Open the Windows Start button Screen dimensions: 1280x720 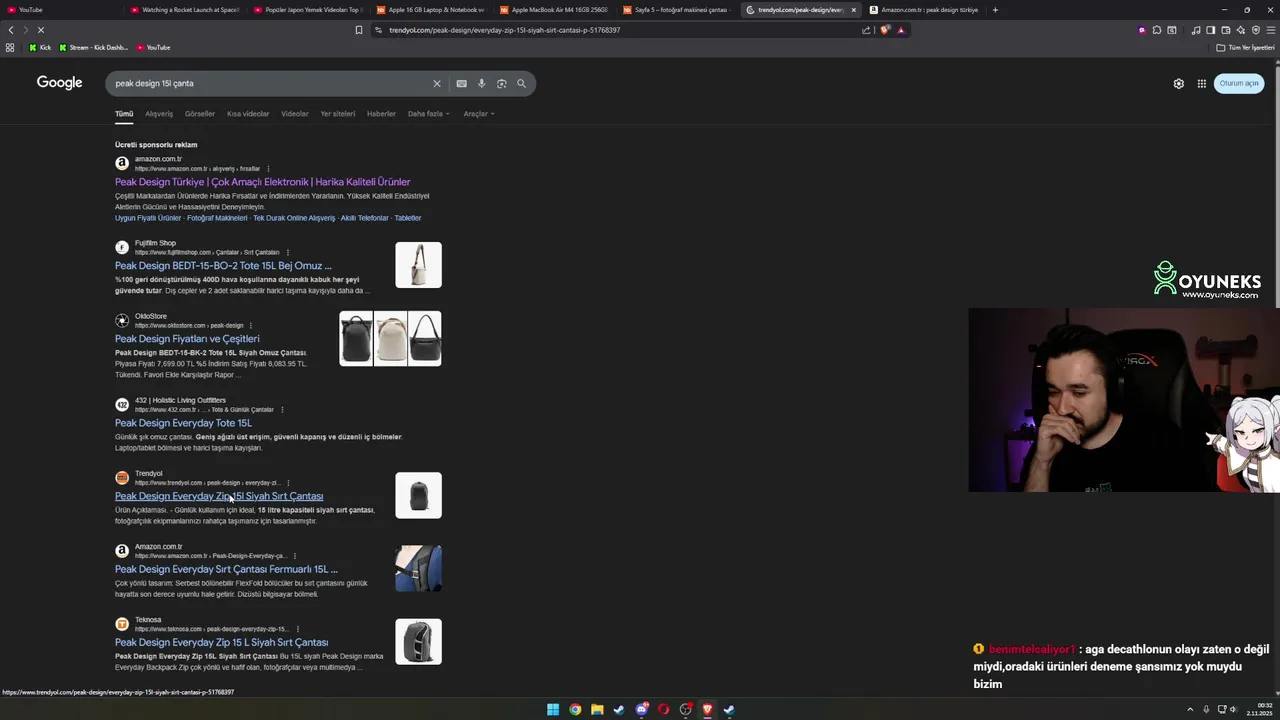pyautogui.click(x=553, y=710)
